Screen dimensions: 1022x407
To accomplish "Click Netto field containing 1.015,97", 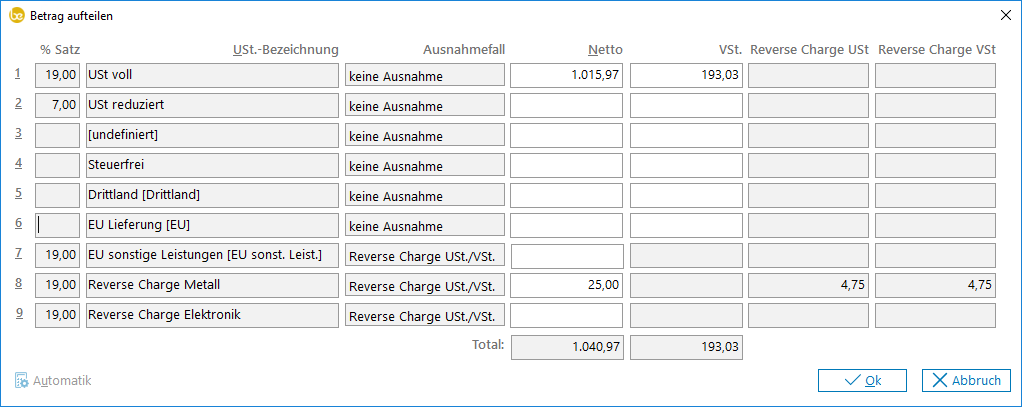I will coord(567,75).
